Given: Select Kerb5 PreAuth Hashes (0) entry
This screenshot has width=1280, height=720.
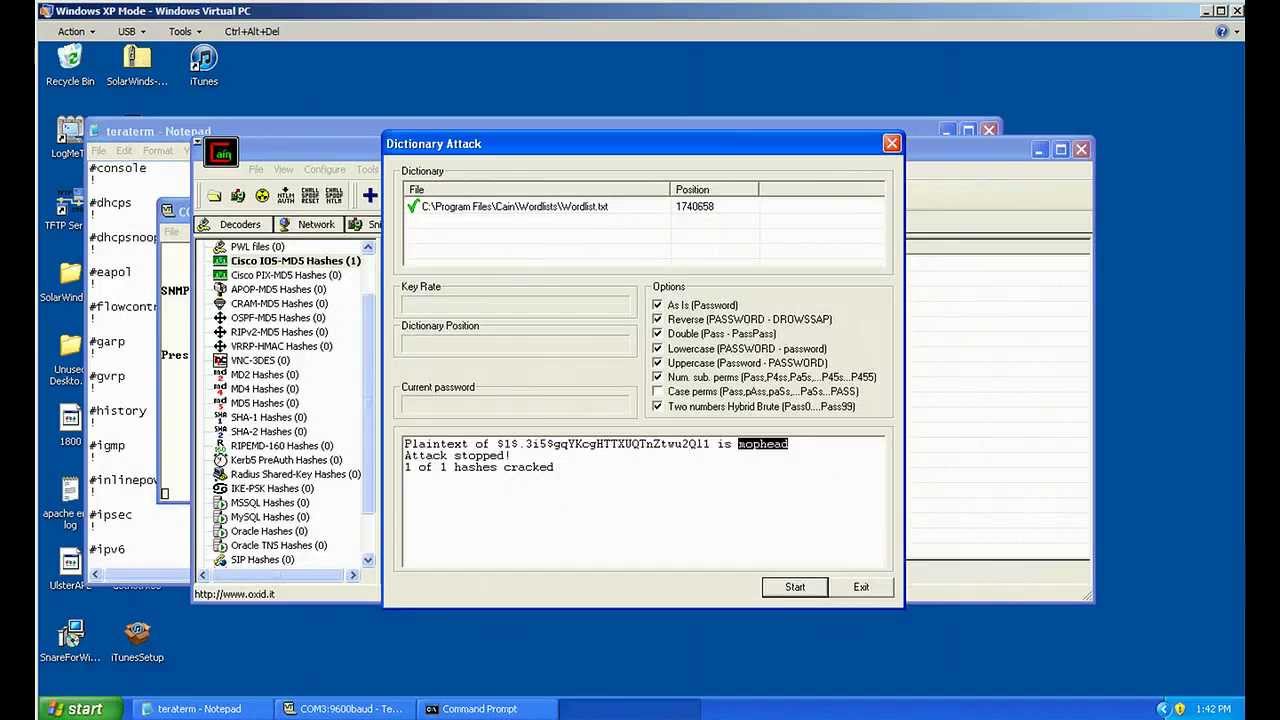Looking at the screenshot, I should (278, 460).
